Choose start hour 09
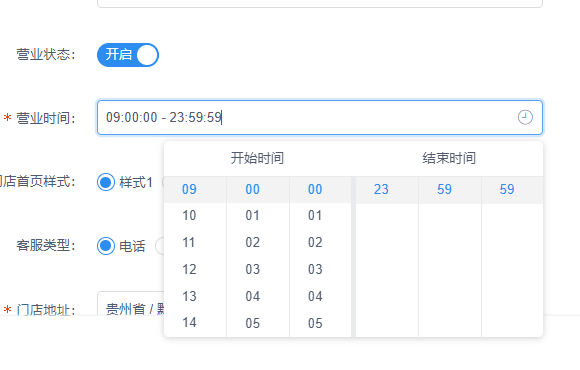Image resolution: width=580 pixels, height=370 pixels. pyautogui.click(x=195, y=189)
